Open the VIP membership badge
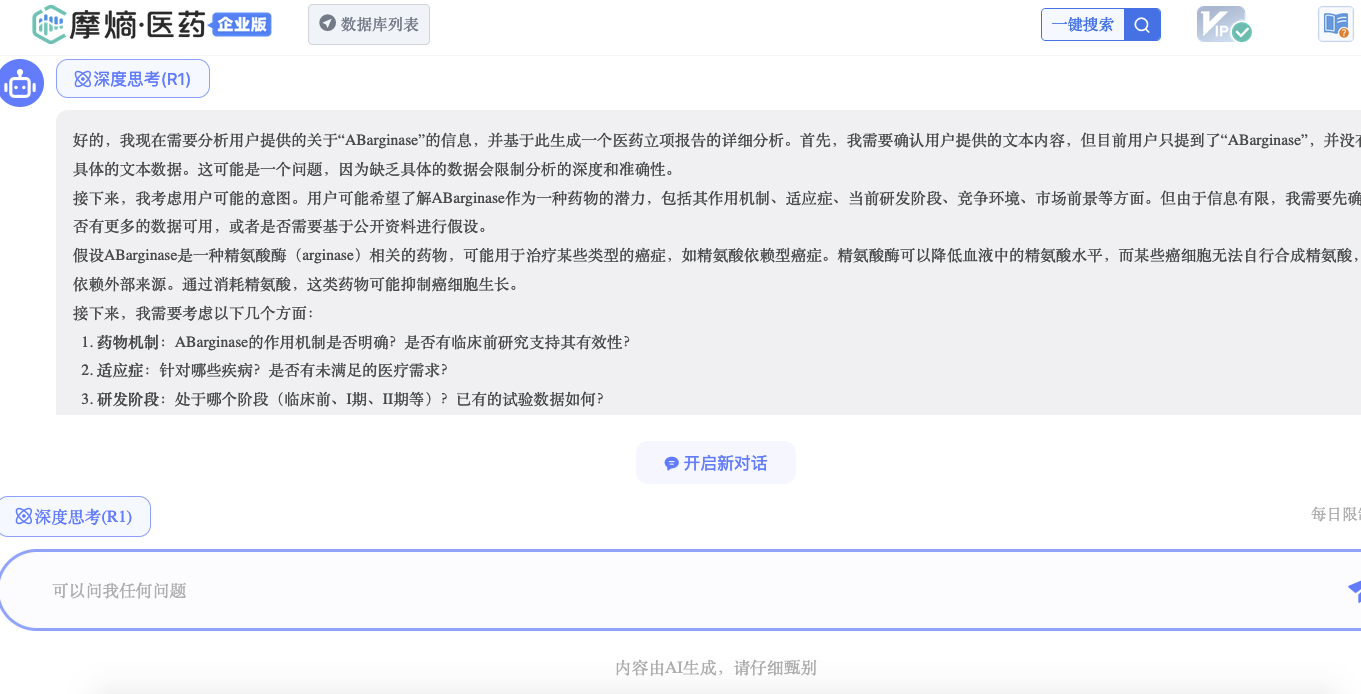Viewport: 1361px width, 694px height. click(x=1224, y=24)
